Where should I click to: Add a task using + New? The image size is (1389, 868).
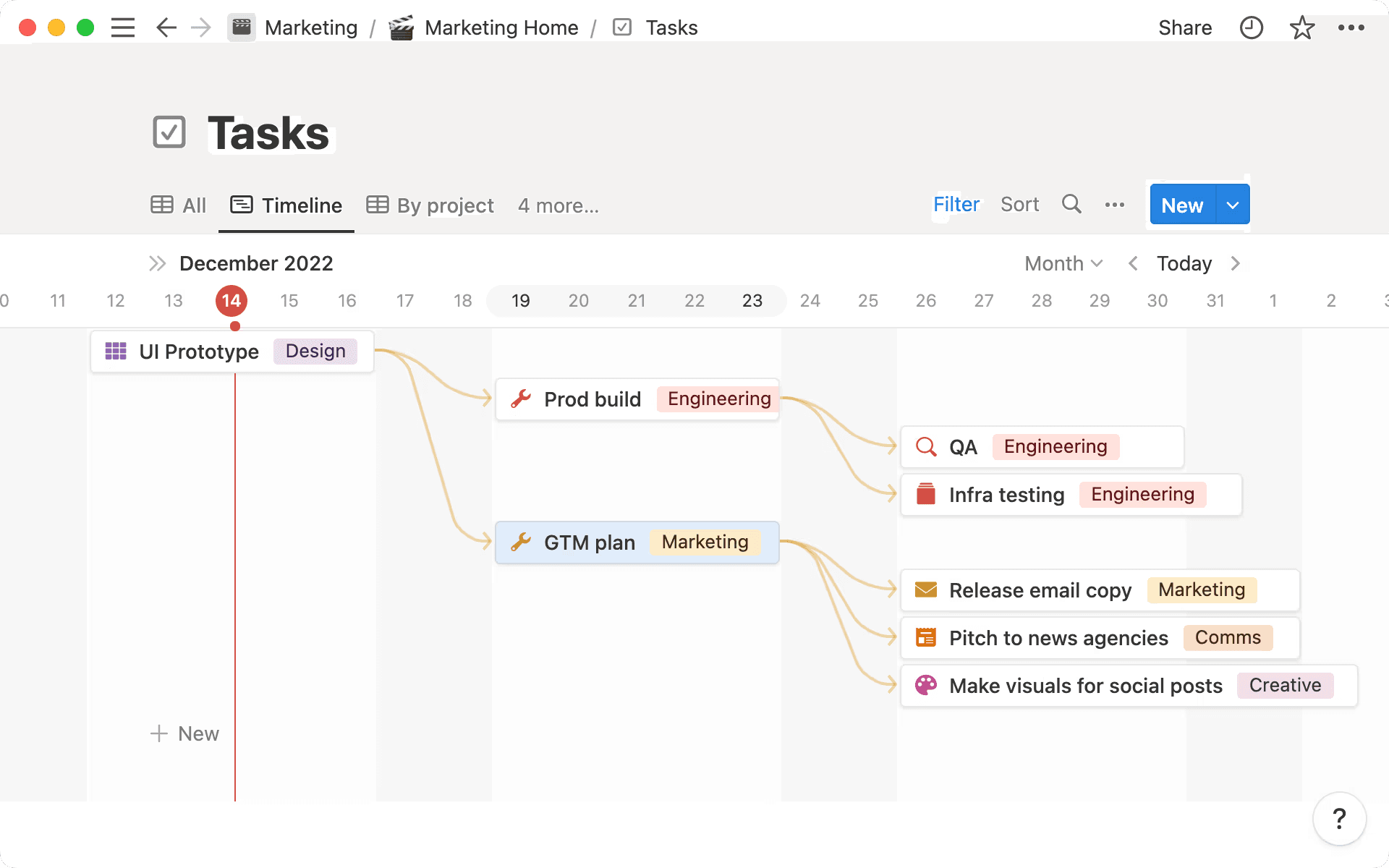click(184, 733)
